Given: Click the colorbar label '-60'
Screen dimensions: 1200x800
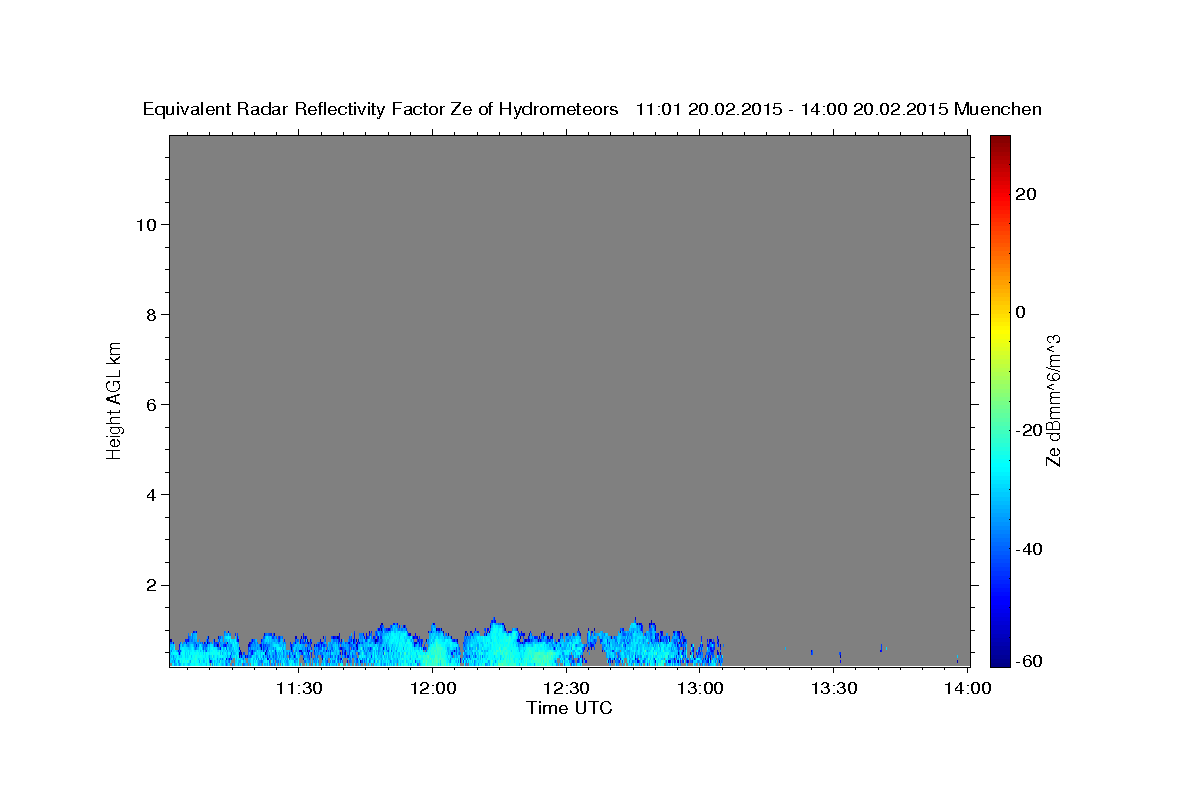Looking at the screenshot, I should tap(1028, 661).
